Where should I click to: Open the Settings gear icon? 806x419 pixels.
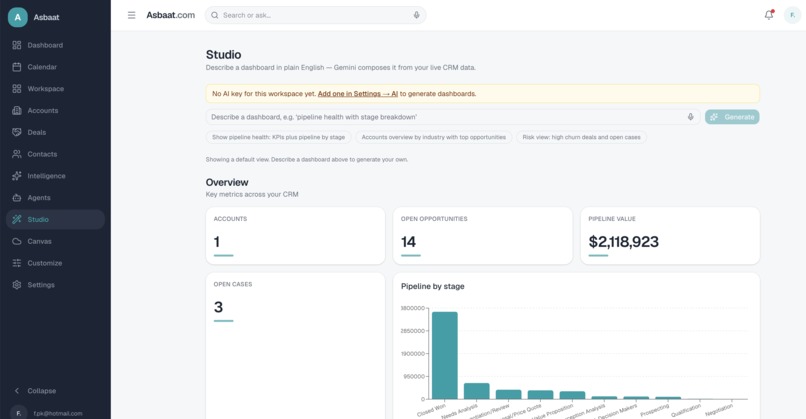17,285
